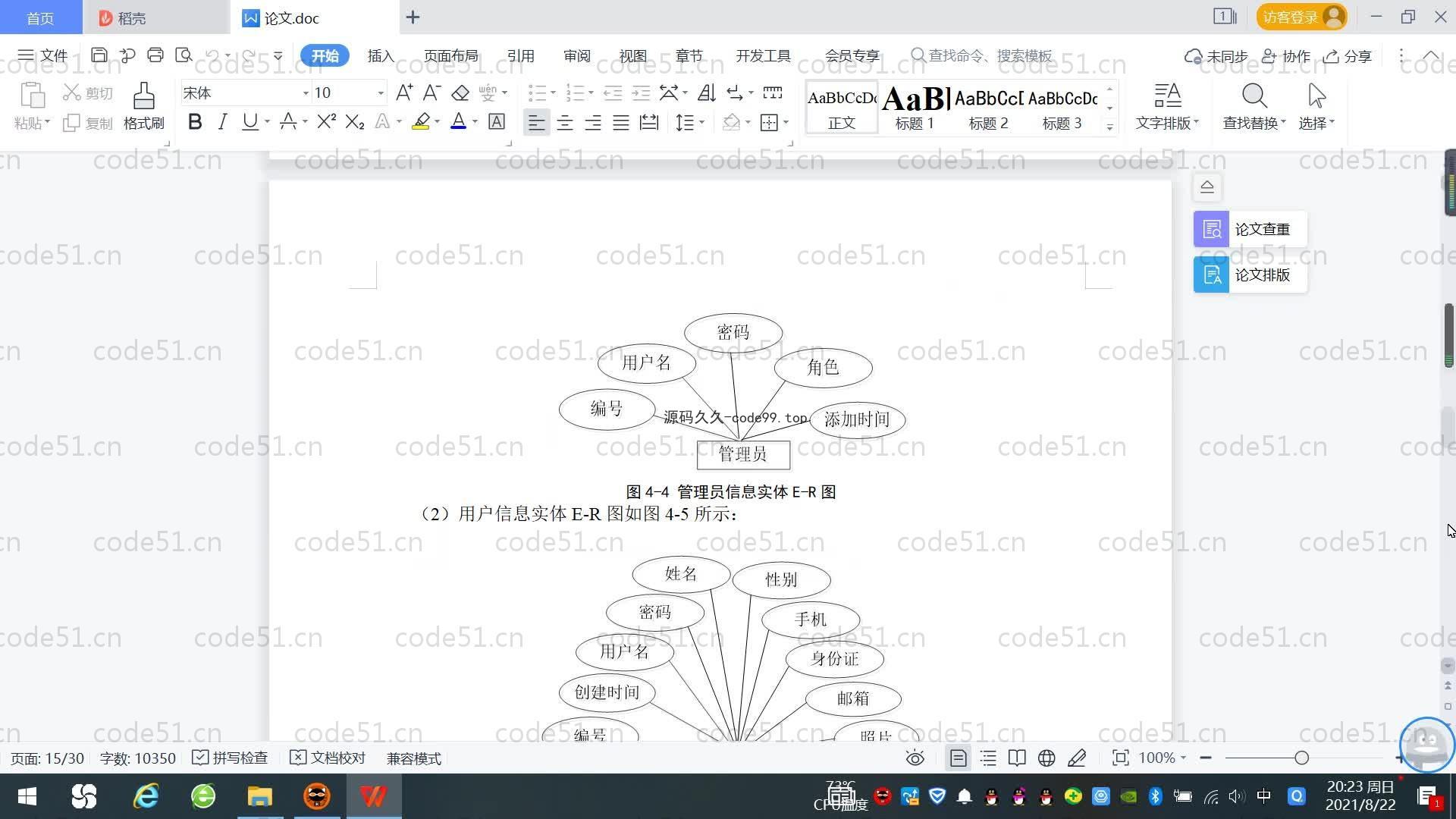Switch to the 稻壳 tab
Screen dimensions: 1456x819
156,17
